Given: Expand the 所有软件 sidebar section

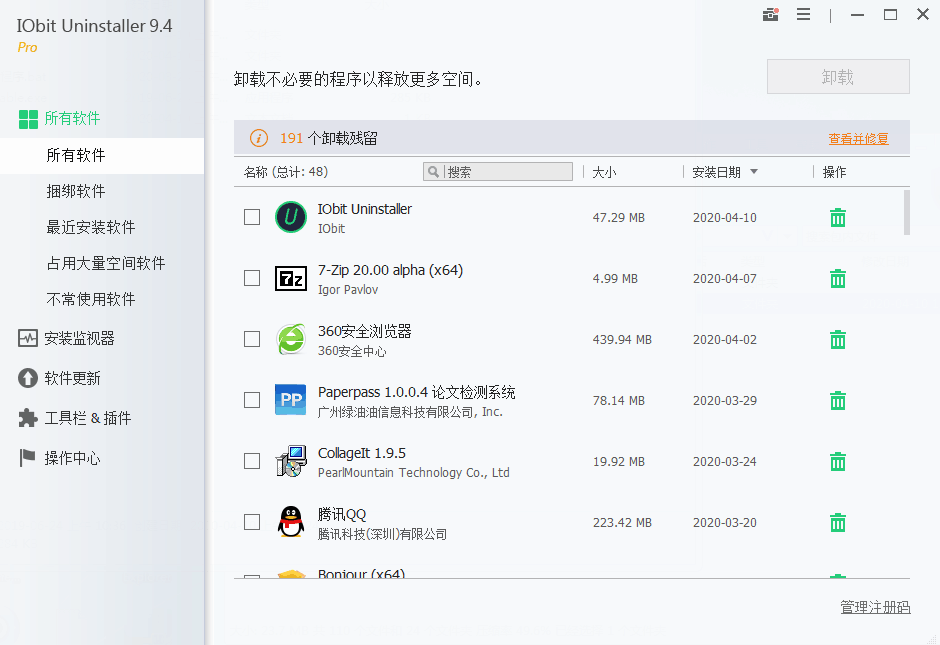Looking at the screenshot, I should [72, 118].
